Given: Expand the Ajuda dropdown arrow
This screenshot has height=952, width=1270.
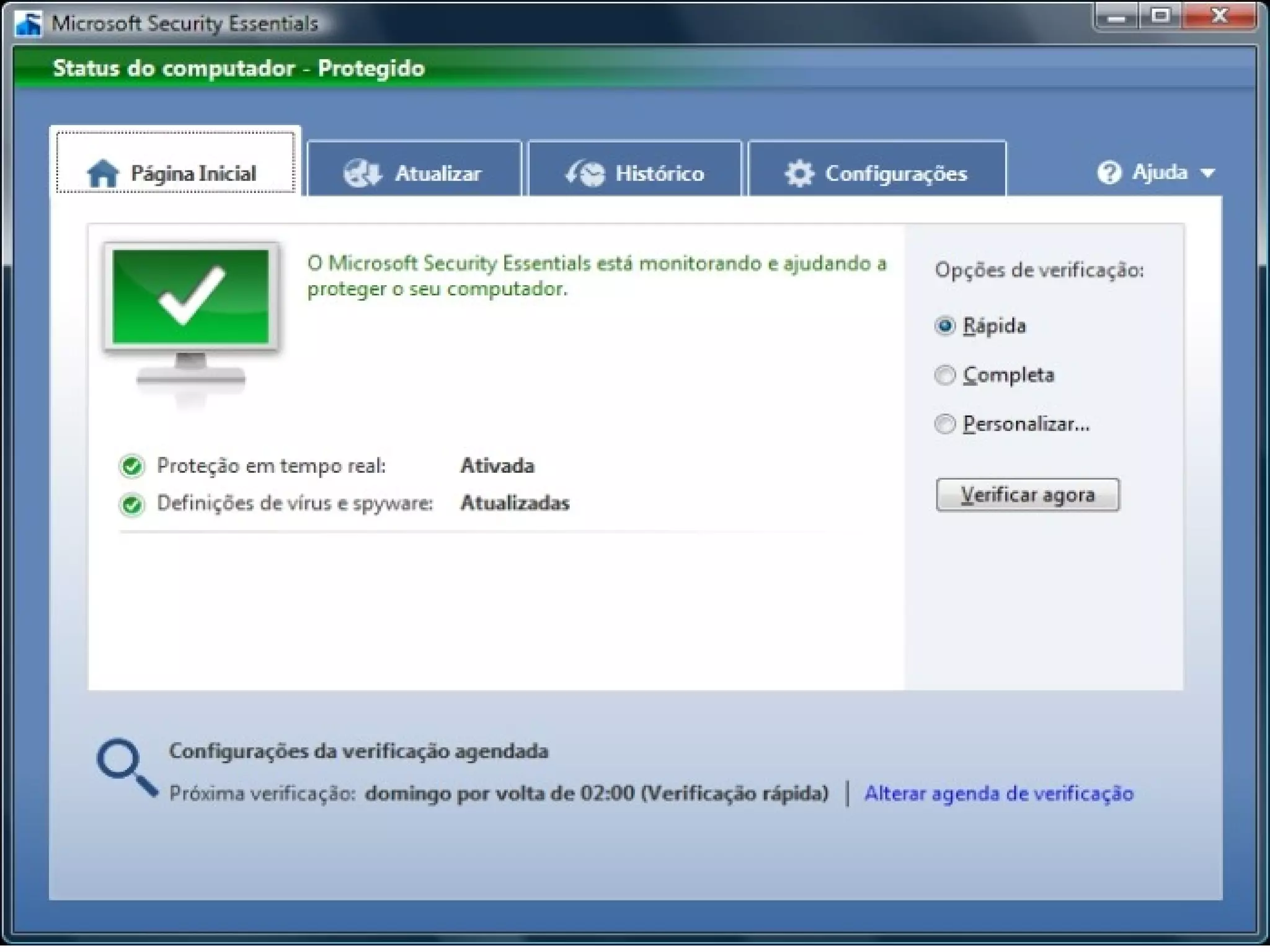Looking at the screenshot, I should [1207, 173].
